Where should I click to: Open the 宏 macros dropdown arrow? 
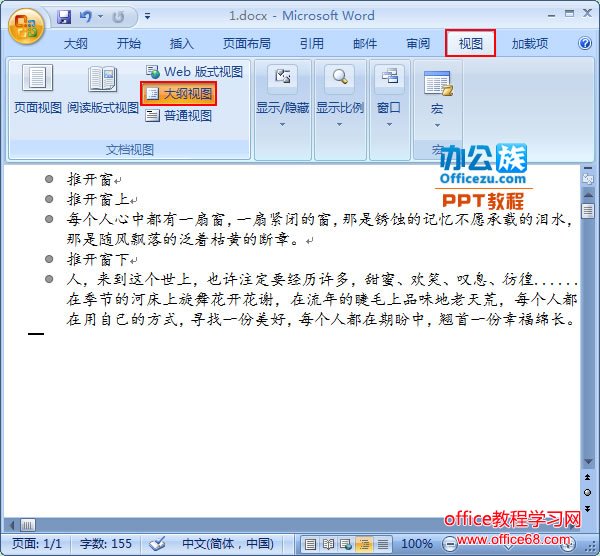(x=437, y=125)
